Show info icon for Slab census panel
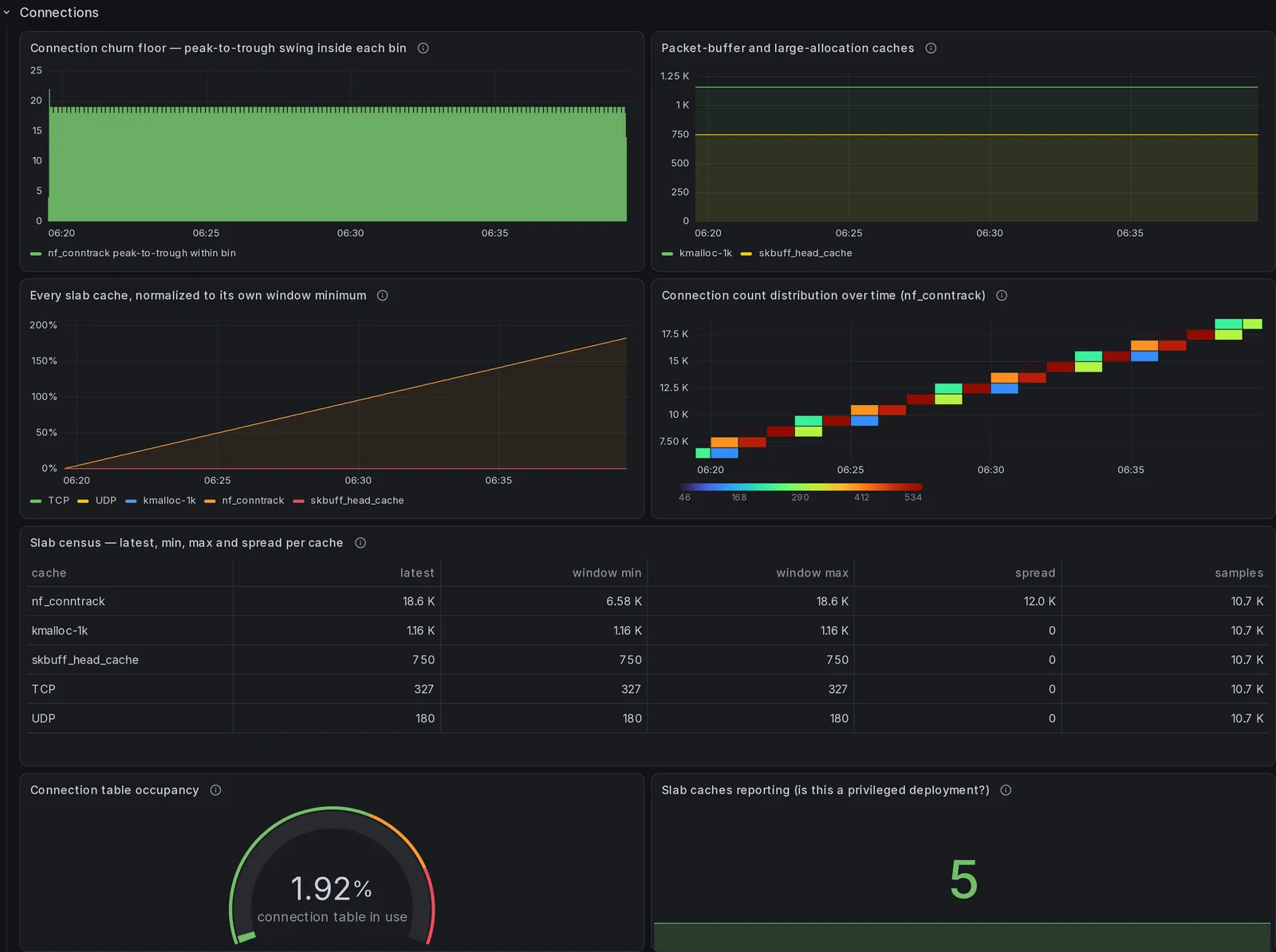 (x=360, y=543)
